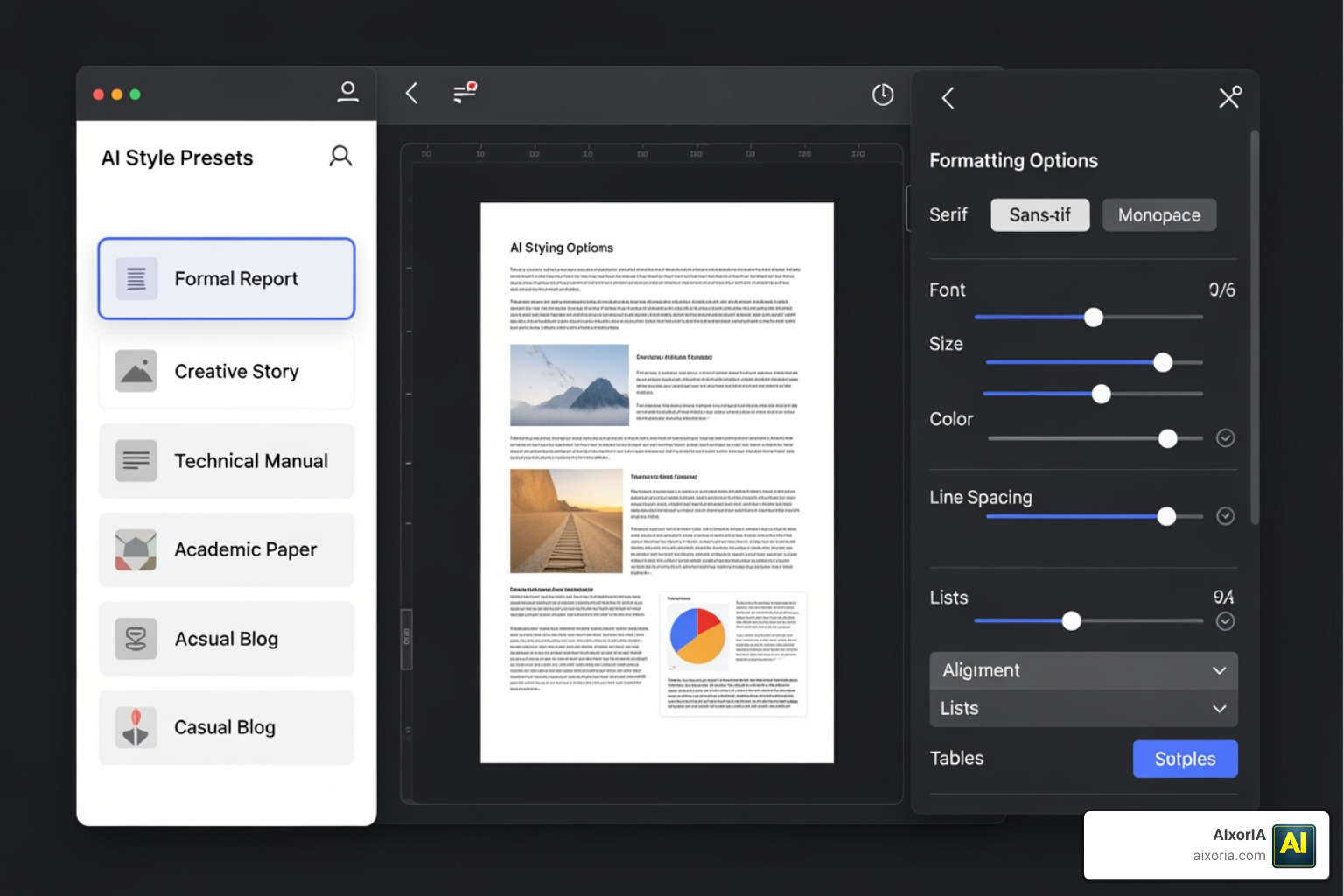This screenshot has height=896, width=1344.
Task: Adjust the unlabeled slider below the Size slider
Action: point(1102,394)
